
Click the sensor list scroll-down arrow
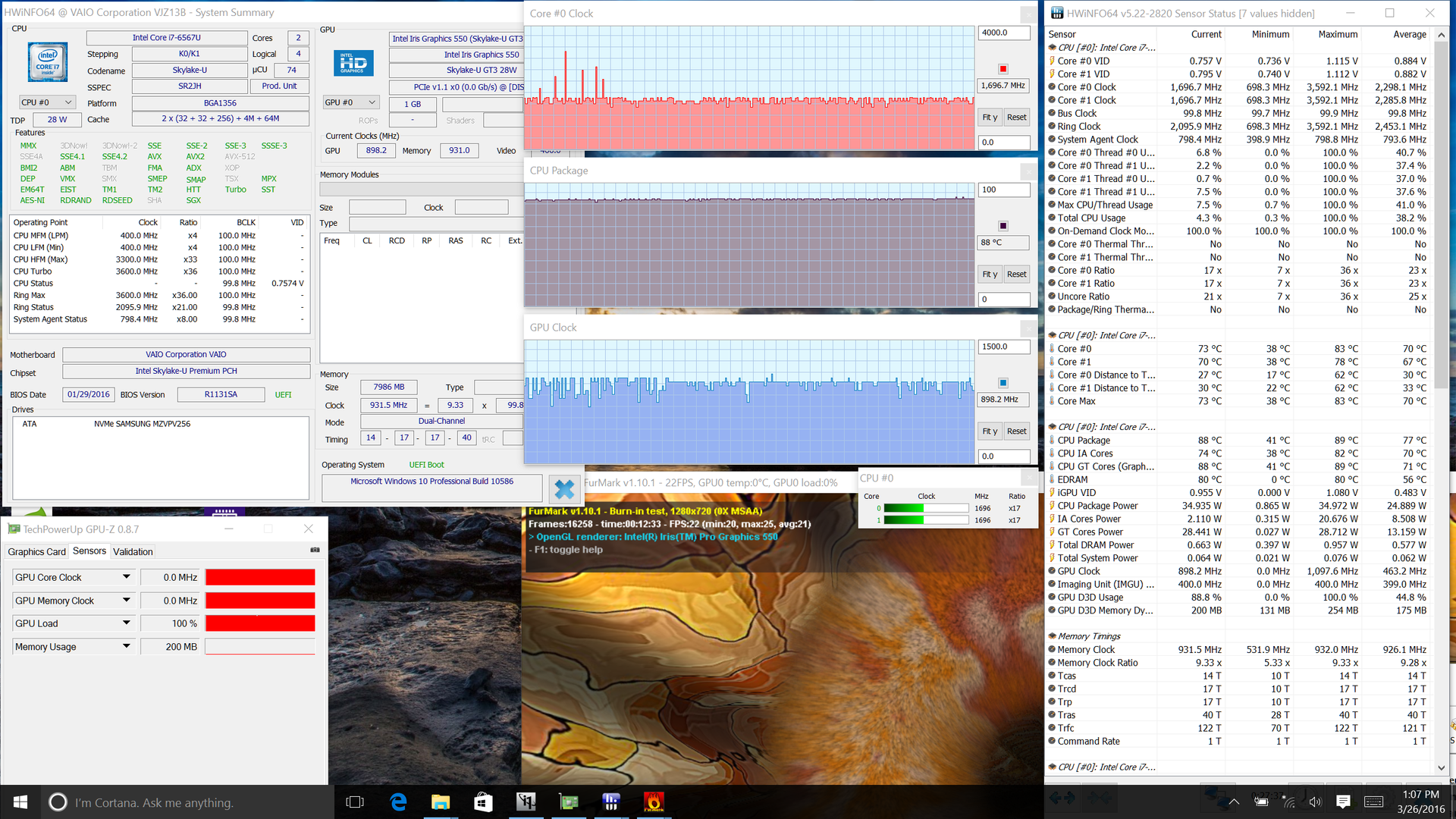[1442, 767]
